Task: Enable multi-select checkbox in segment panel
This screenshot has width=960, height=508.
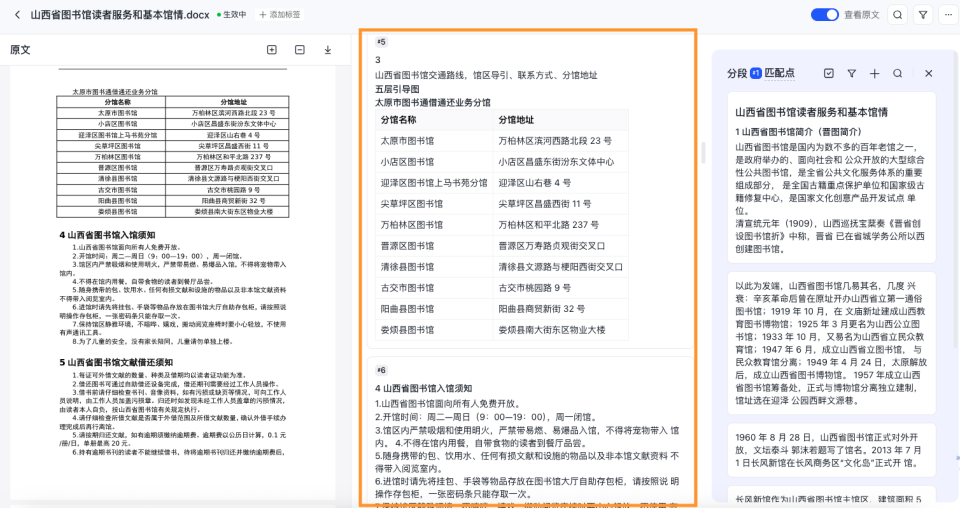Action: 828,74
